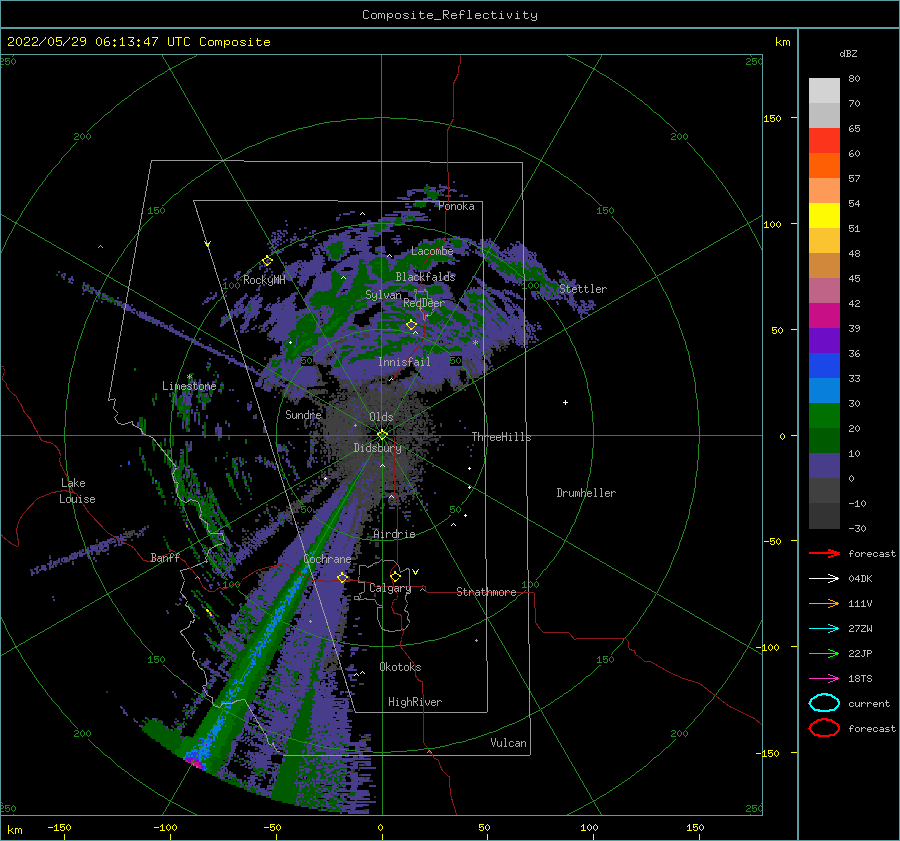
Task: Click the cyan 27ZW arrow icon
Action: tap(824, 629)
